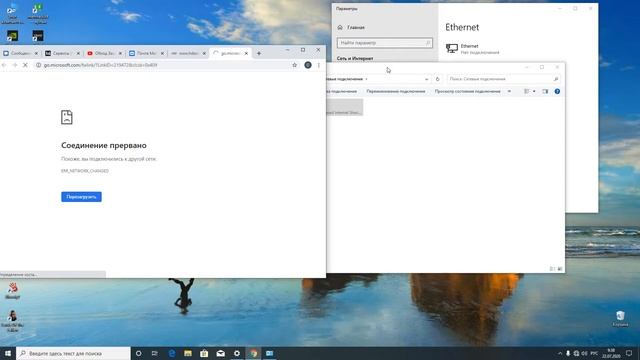
Task: Click the go.microsoft.com address bar
Action: tap(163, 65)
